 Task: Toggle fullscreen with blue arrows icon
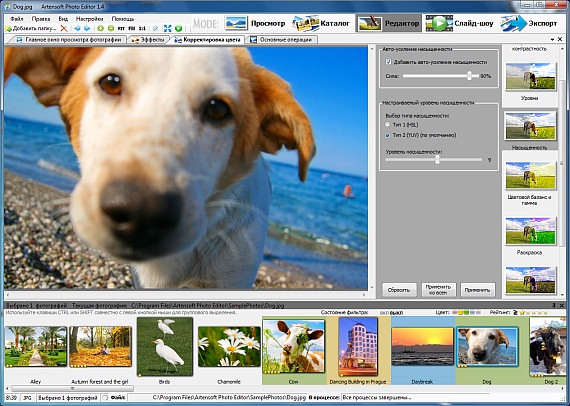(168, 28)
